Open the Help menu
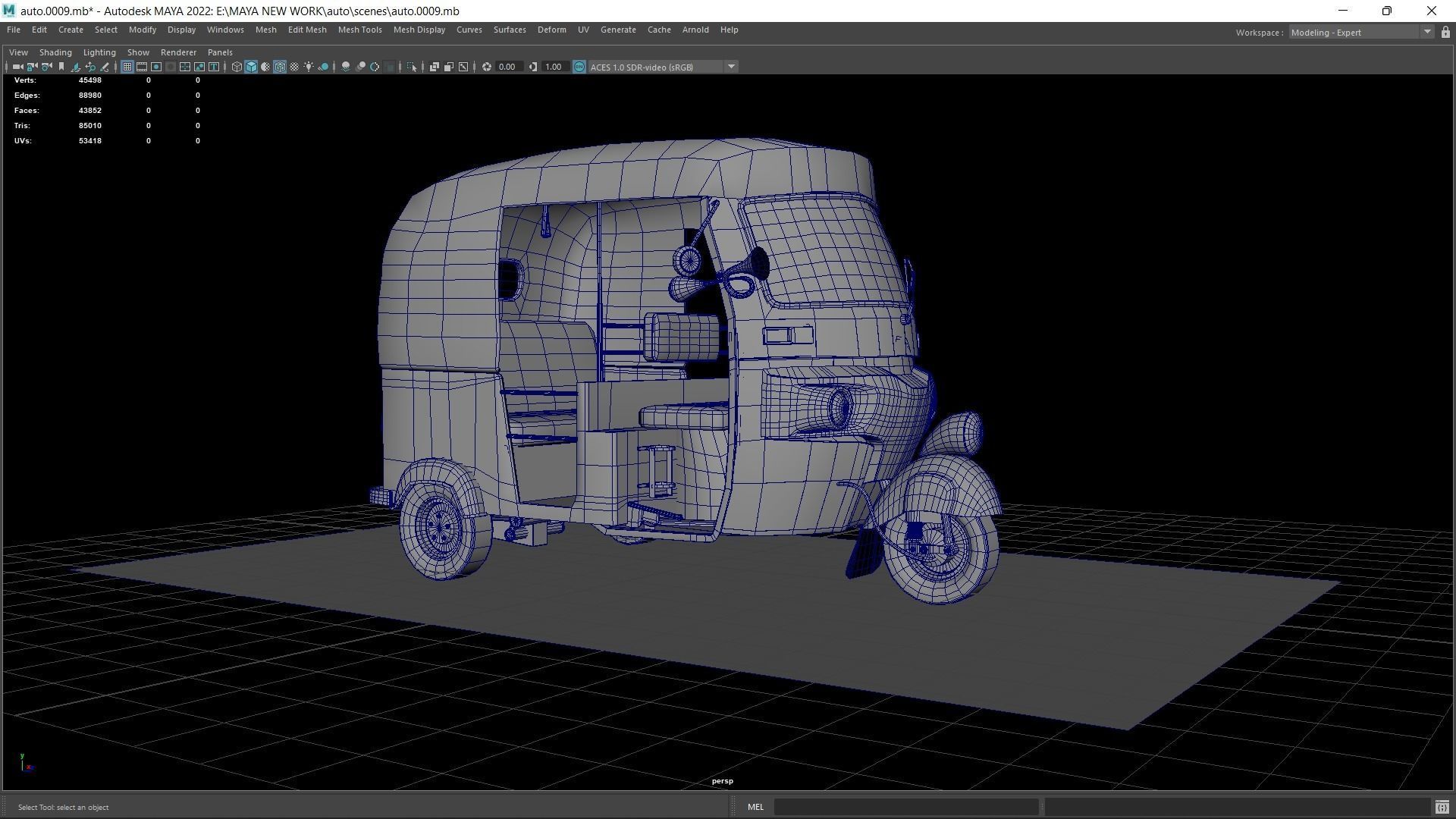Screen dimensions: 1456x819 point(729,30)
